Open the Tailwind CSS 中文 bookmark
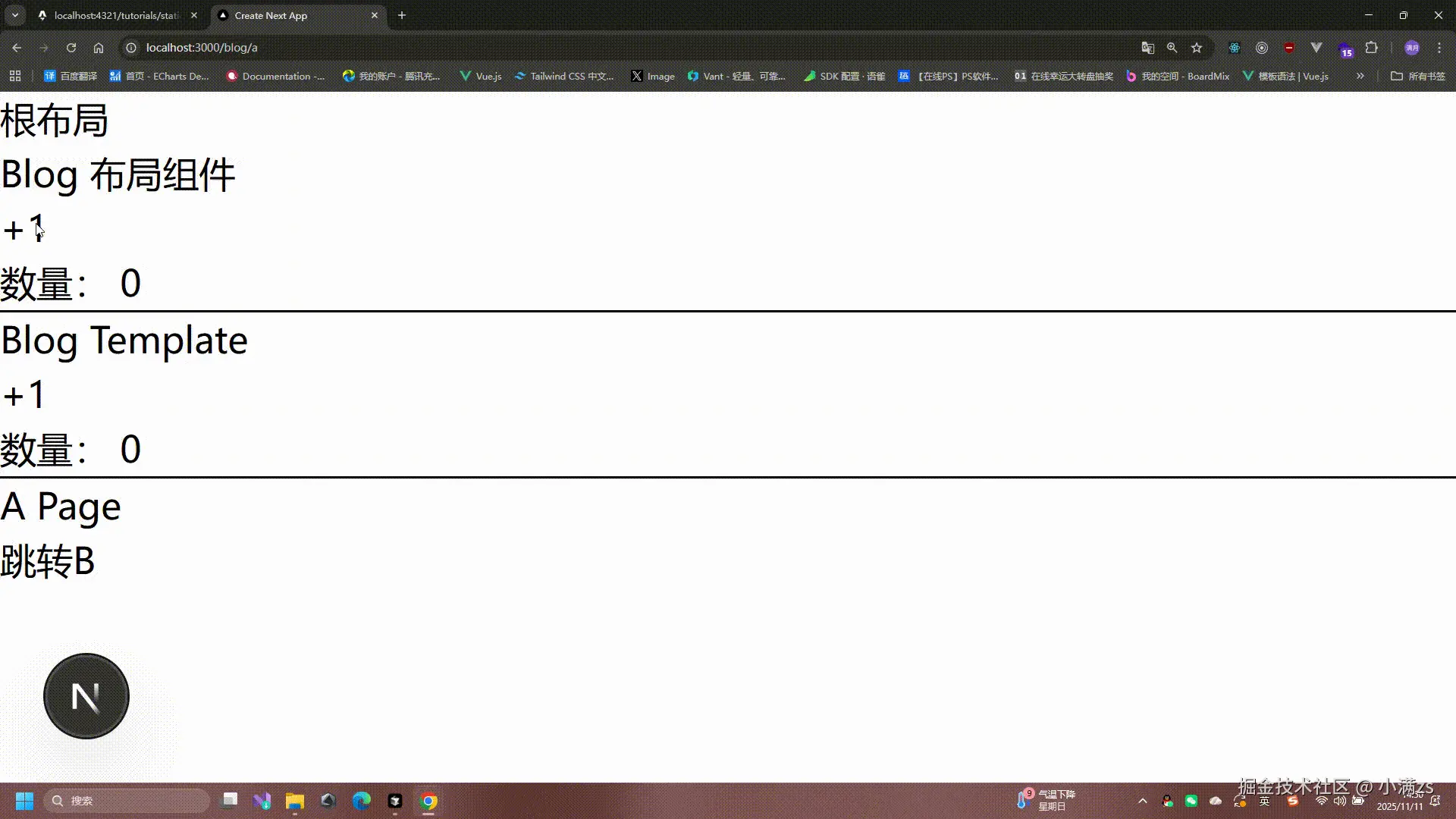The width and height of the screenshot is (1456, 819). click(x=565, y=76)
